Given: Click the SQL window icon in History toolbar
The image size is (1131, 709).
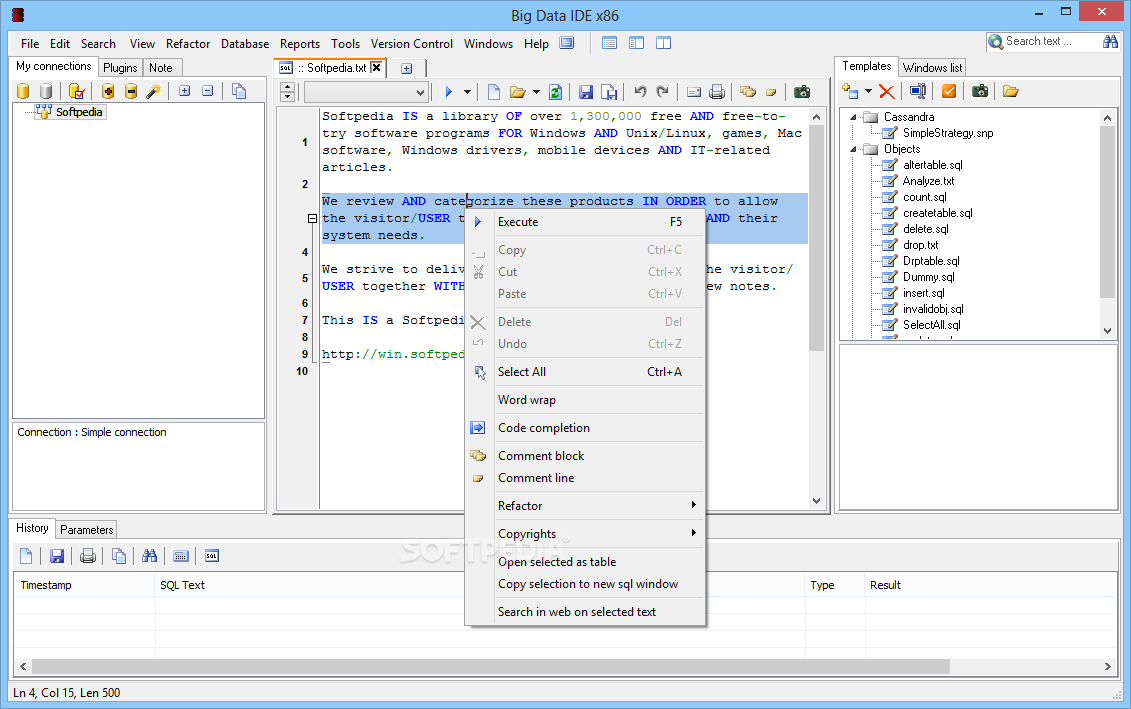Looking at the screenshot, I should [x=211, y=555].
